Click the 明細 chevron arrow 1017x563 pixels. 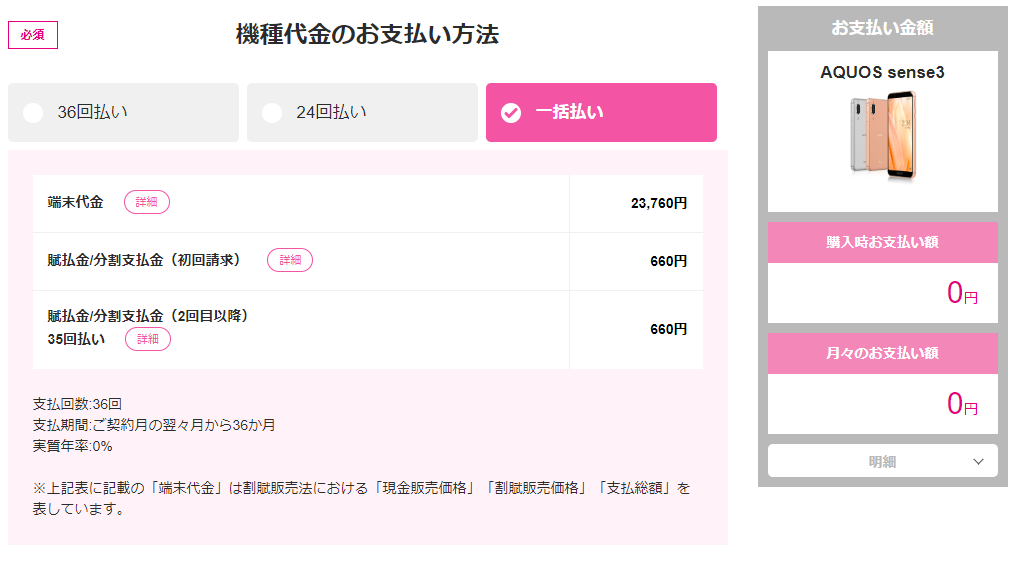[979, 462]
